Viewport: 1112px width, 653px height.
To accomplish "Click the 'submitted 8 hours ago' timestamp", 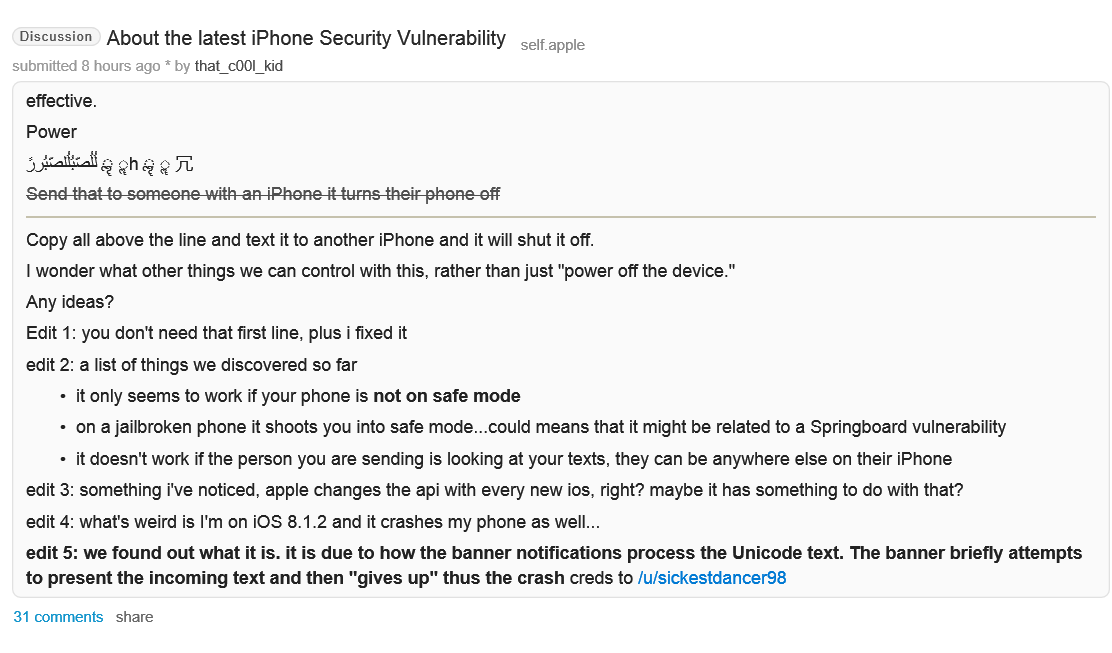I will coord(87,66).
